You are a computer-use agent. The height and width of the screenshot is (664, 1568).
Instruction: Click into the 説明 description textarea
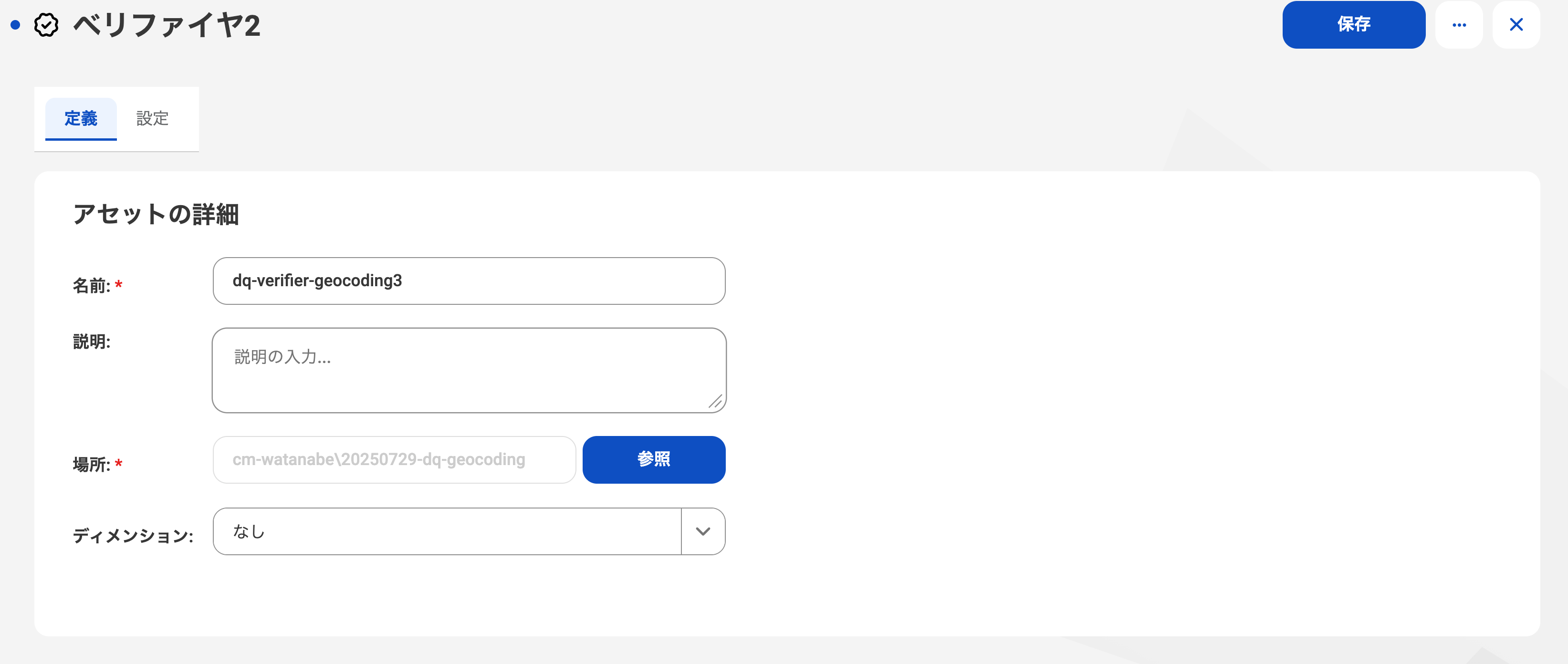[469, 371]
